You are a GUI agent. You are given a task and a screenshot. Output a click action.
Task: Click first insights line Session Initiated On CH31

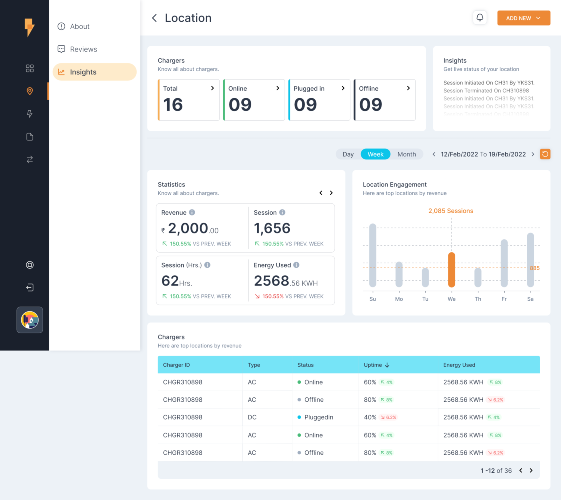click(488, 83)
